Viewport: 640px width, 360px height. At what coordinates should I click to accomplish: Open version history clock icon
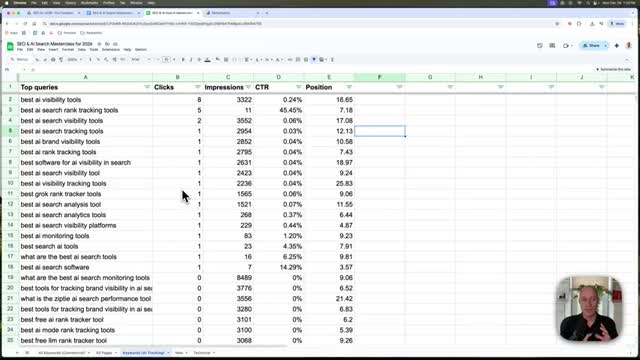[540, 46]
